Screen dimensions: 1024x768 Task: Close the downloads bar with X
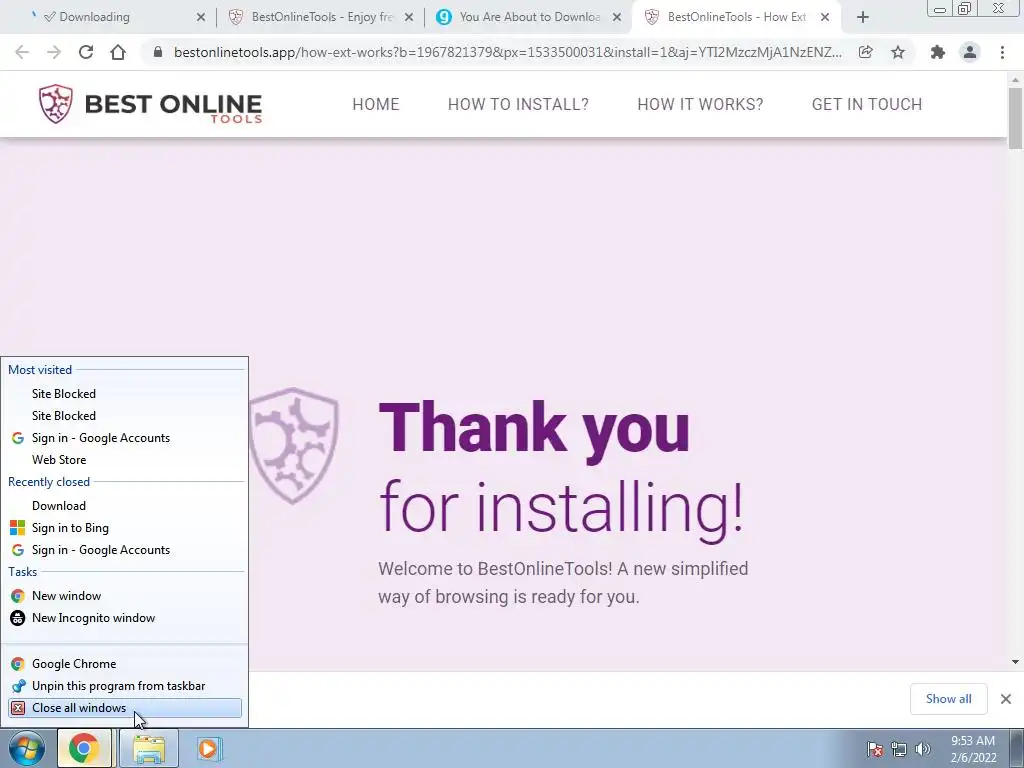pyautogui.click(x=1006, y=699)
